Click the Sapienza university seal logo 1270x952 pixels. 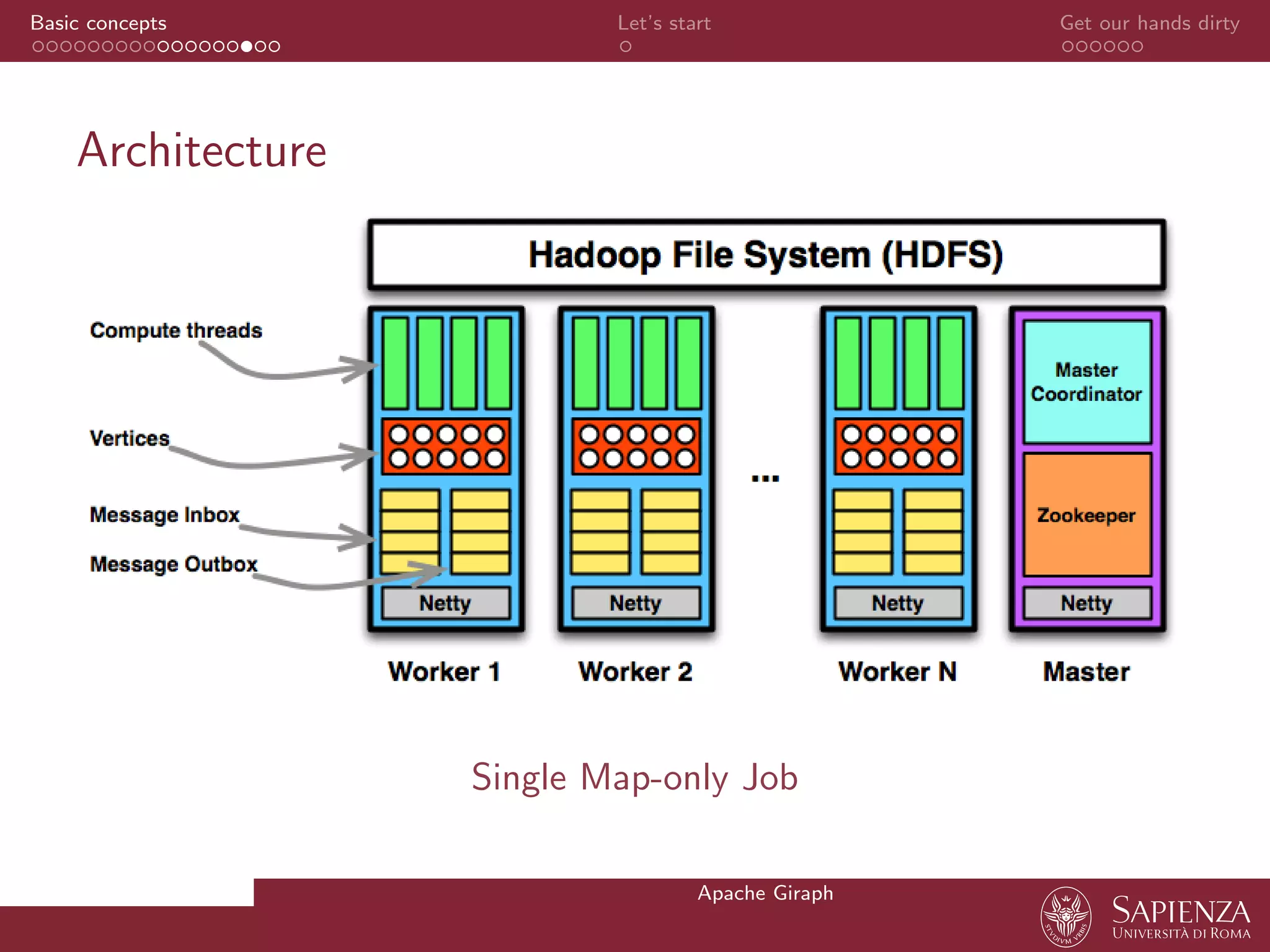coord(1065,917)
